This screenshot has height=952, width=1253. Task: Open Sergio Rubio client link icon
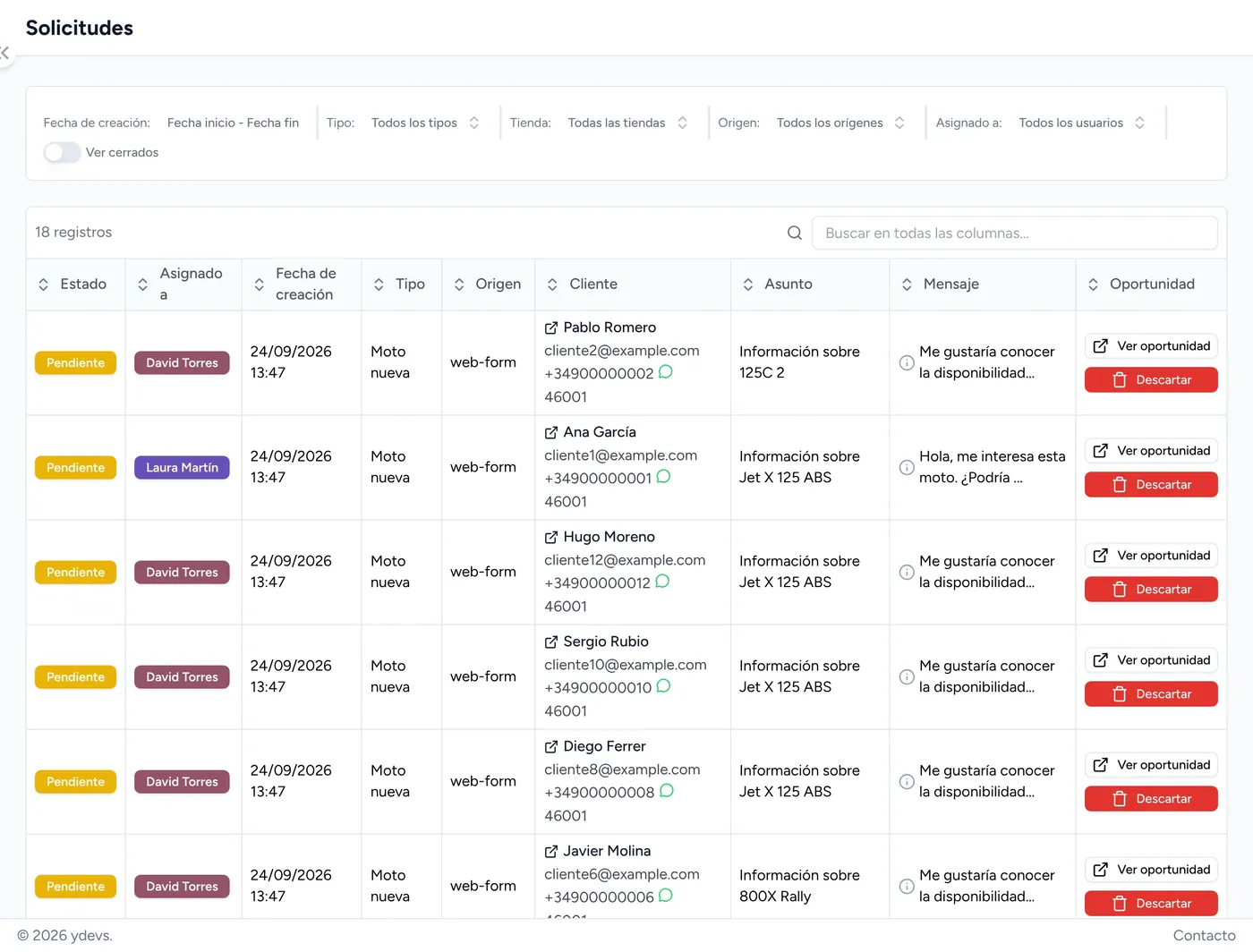click(551, 642)
